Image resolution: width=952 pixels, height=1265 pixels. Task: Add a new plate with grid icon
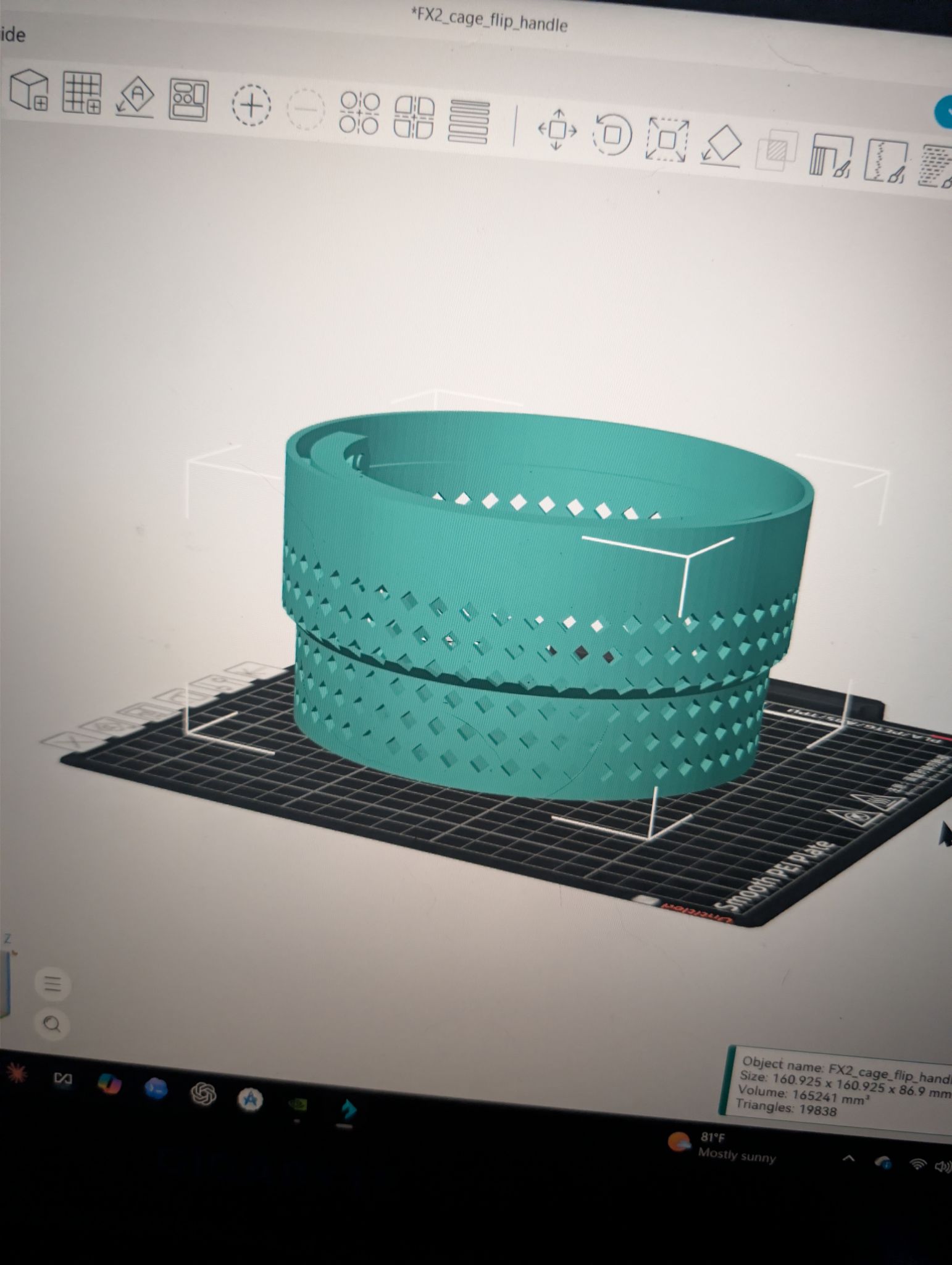pyautogui.click(x=83, y=93)
